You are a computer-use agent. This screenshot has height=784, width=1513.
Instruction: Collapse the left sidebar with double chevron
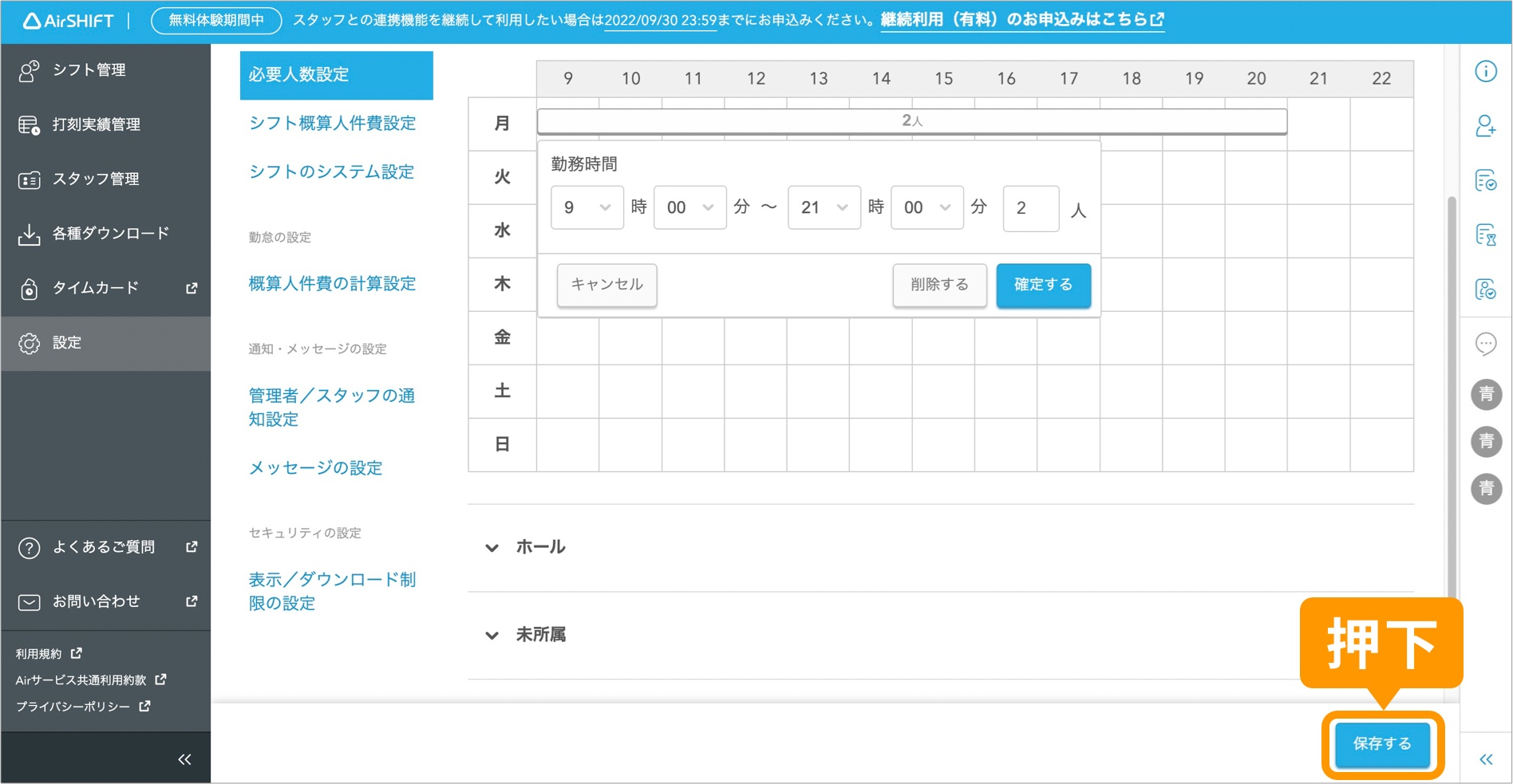click(x=184, y=759)
